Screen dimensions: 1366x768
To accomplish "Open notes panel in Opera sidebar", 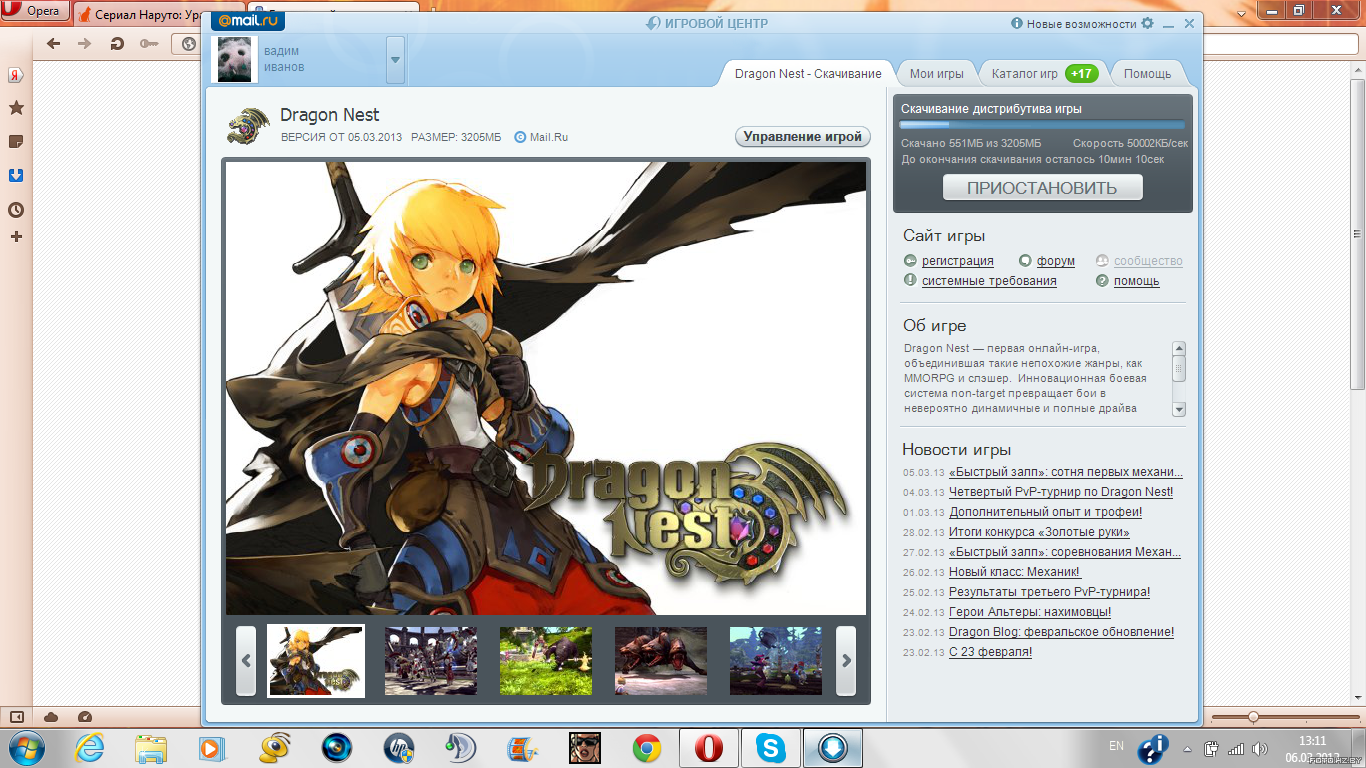I will coord(16,141).
